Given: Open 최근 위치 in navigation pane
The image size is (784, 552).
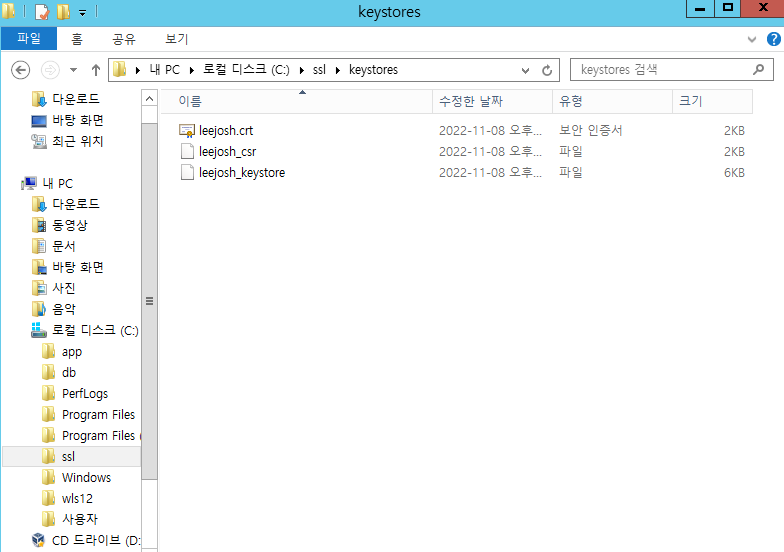Looking at the screenshot, I should pyautogui.click(x=78, y=141).
